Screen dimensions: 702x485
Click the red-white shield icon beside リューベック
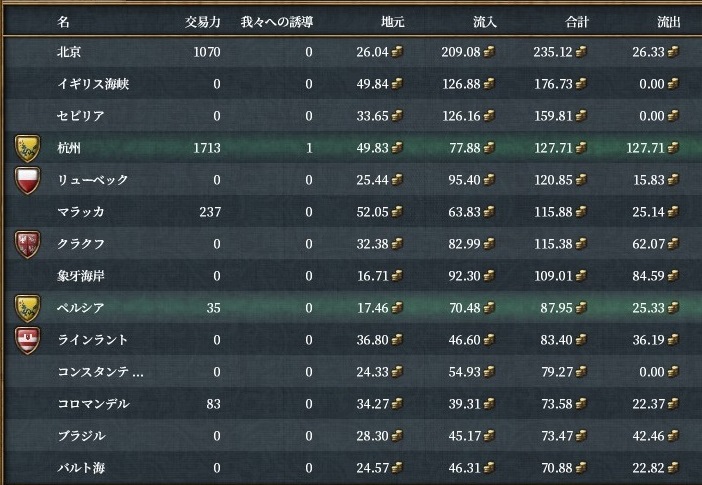tap(27, 181)
